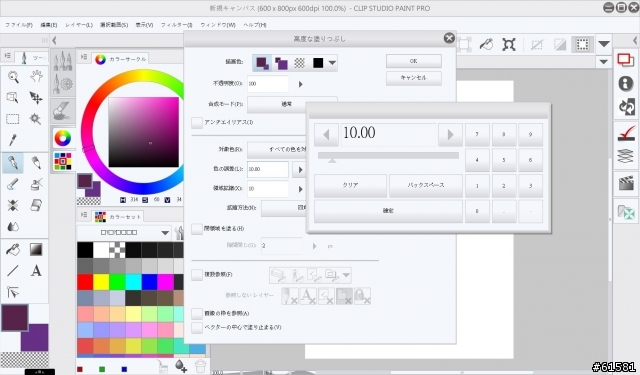
Task: Click the バックスペース button on keypad
Action: (x=426, y=185)
